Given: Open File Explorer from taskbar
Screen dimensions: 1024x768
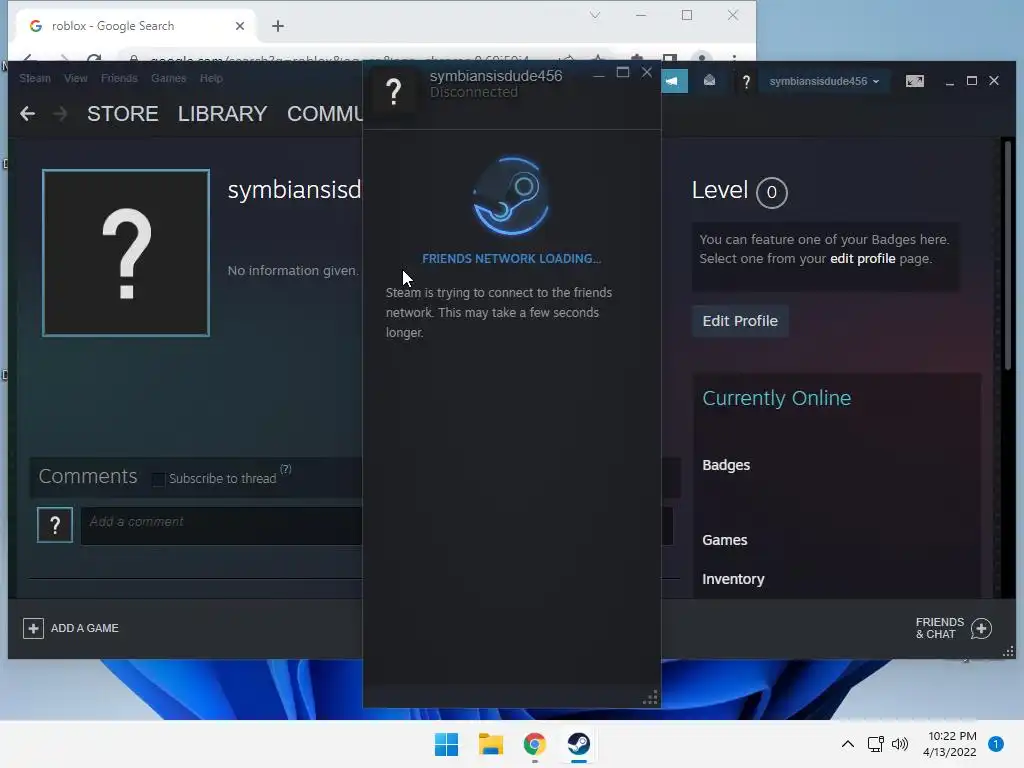Looking at the screenshot, I should (x=490, y=744).
